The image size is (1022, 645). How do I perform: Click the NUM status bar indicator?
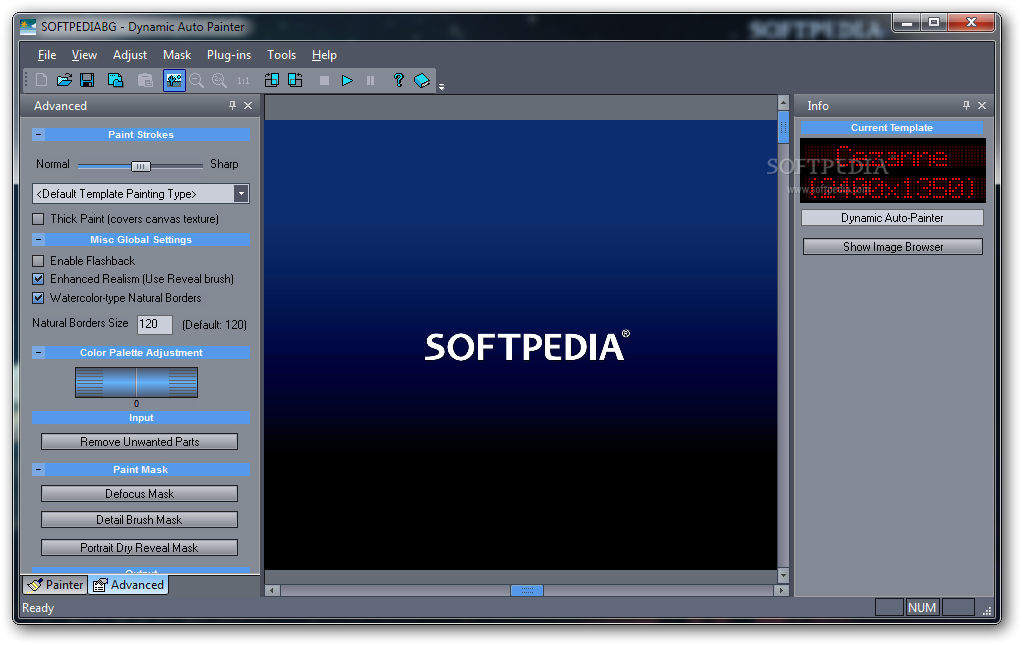[922, 608]
